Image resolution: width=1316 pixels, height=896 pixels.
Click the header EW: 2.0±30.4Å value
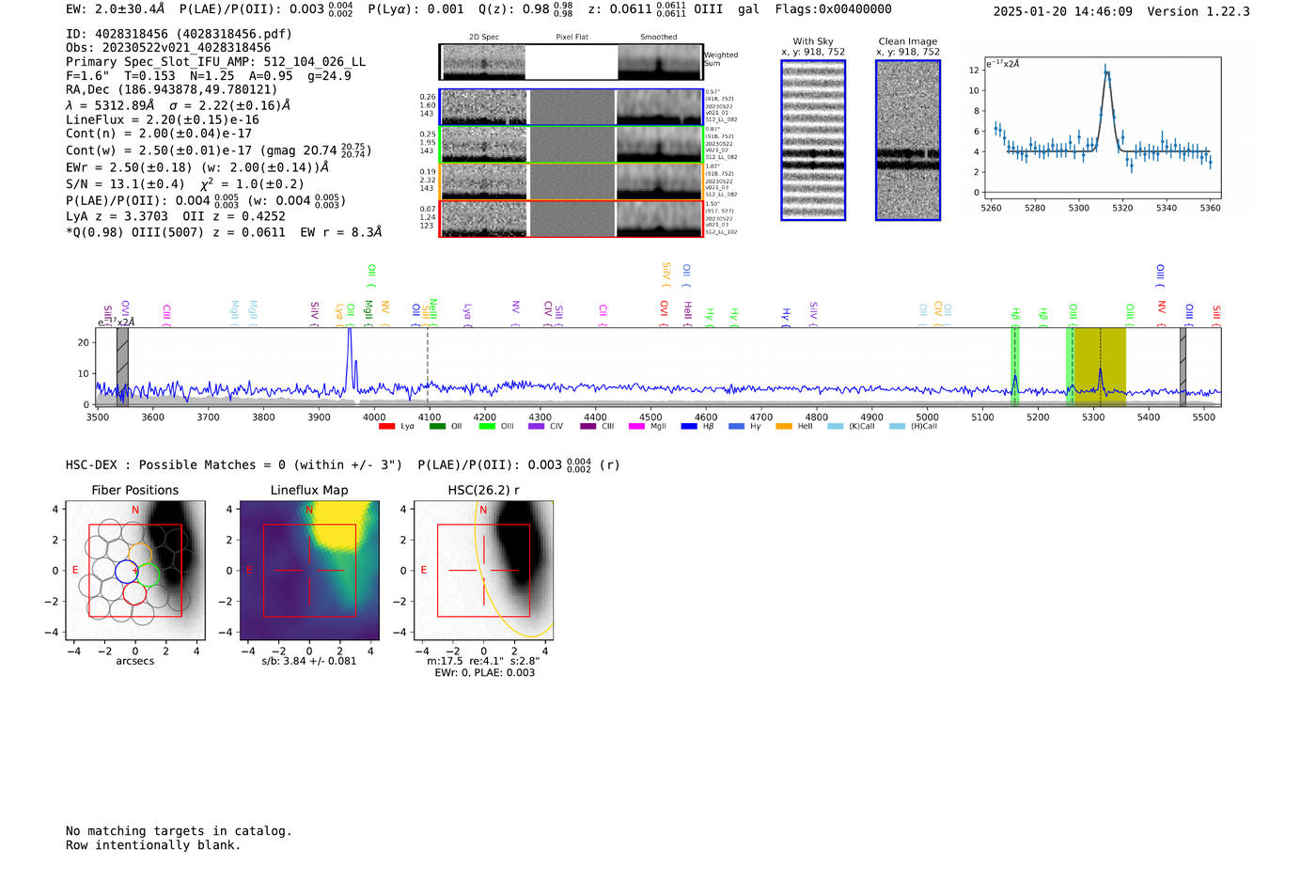[115, 8]
